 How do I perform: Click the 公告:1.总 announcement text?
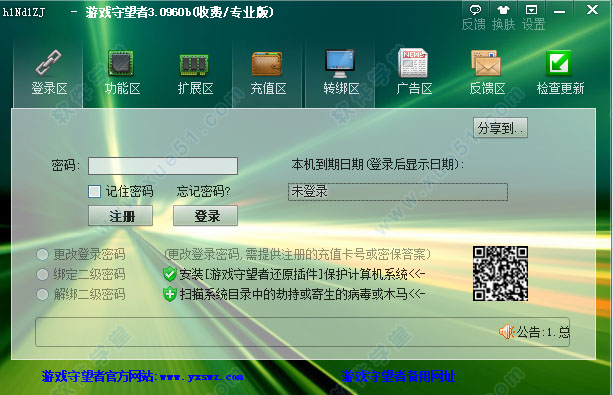[x=543, y=332]
